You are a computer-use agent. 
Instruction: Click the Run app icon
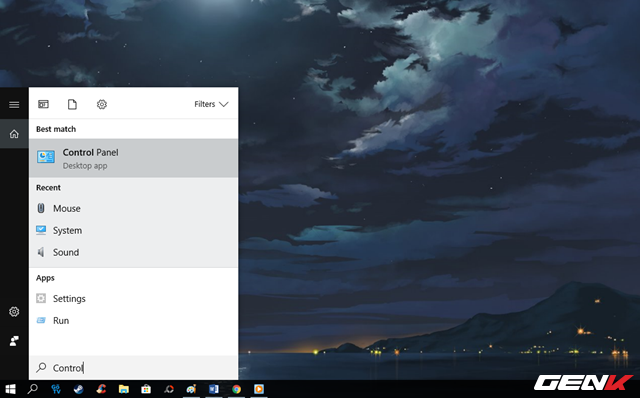(41, 320)
